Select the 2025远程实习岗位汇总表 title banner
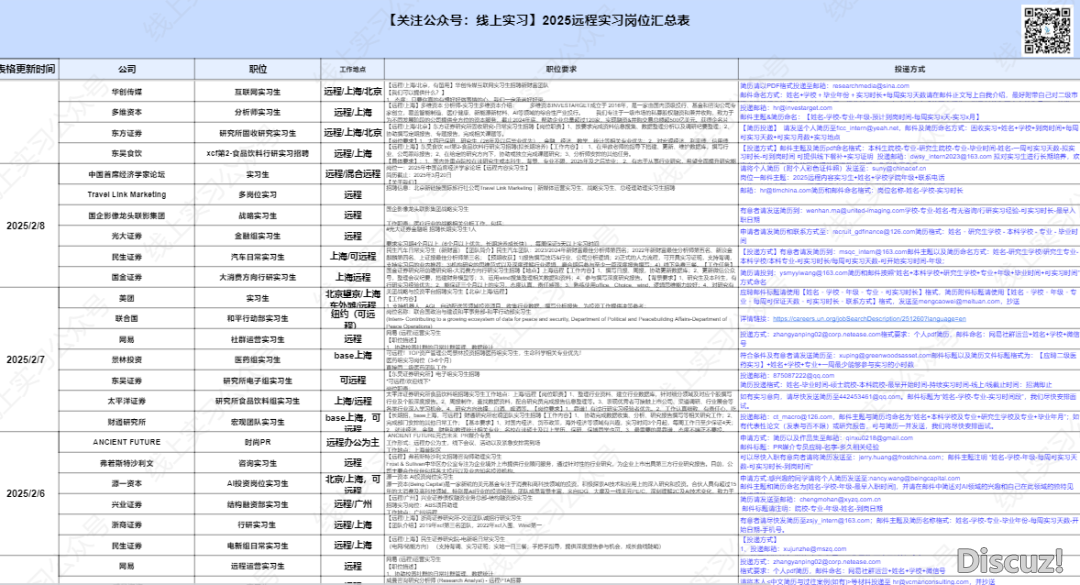 (x=540, y=21)
